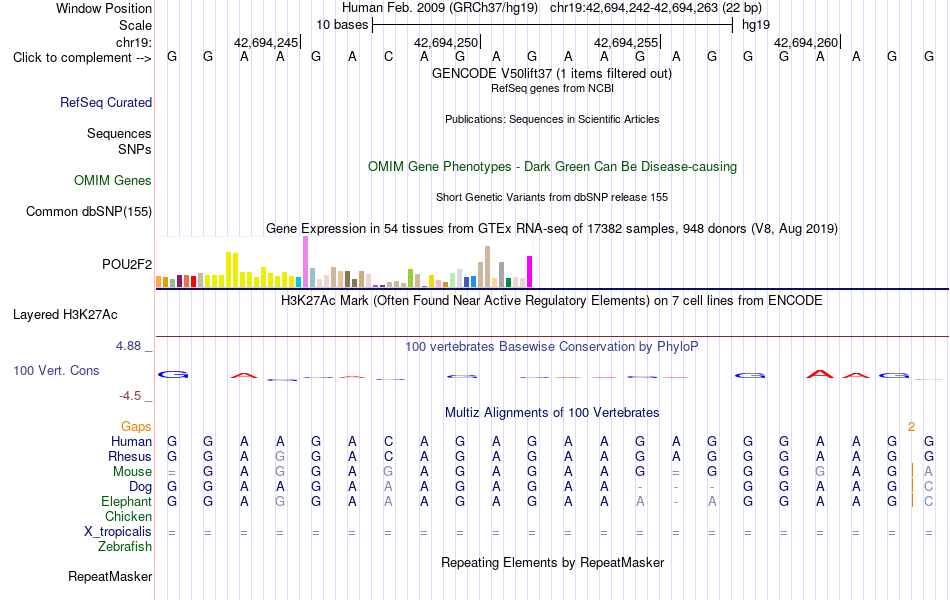Click the -4.5 PhyloP lower scale value
This screenshot has width=950, height=600.
(x=130, y=396)
